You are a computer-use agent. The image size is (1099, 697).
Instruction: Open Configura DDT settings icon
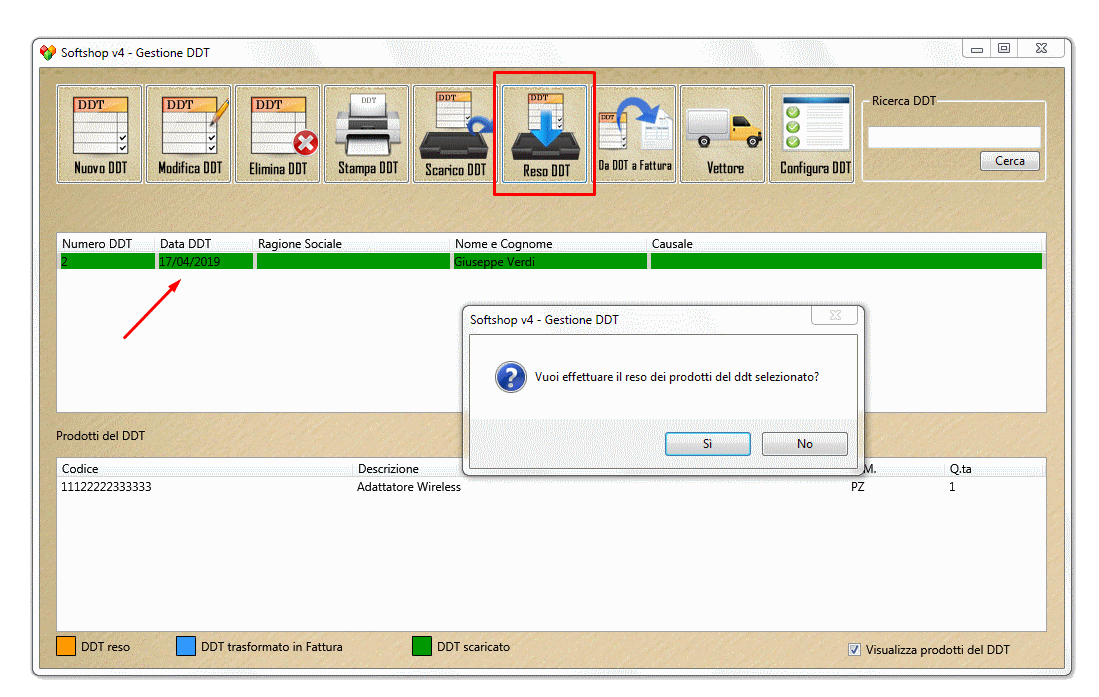[814, 134]
